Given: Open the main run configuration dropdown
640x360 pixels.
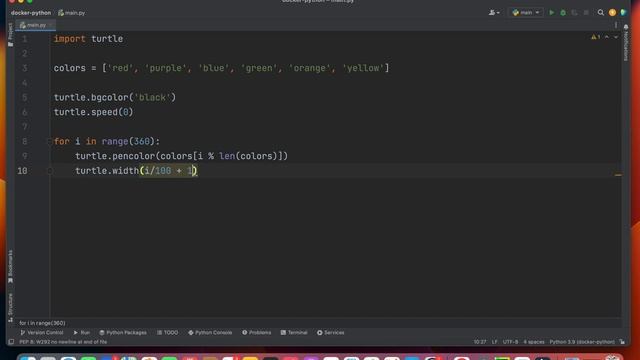Looking at the screenshot, I should (526, 13).
